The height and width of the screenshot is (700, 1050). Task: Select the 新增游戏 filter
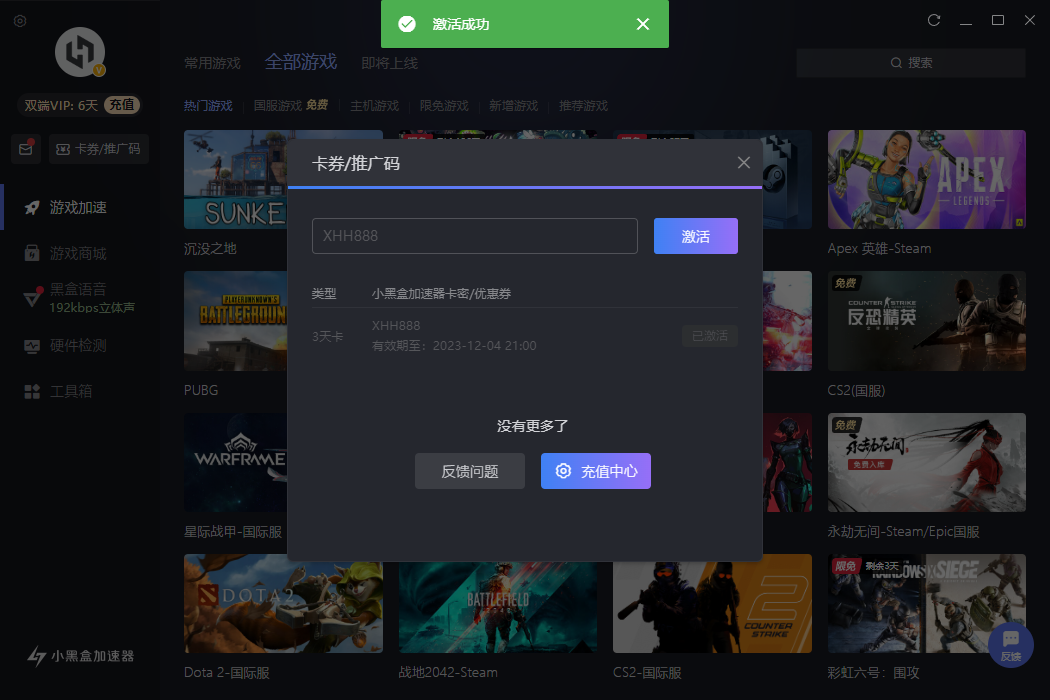(514, 106)
